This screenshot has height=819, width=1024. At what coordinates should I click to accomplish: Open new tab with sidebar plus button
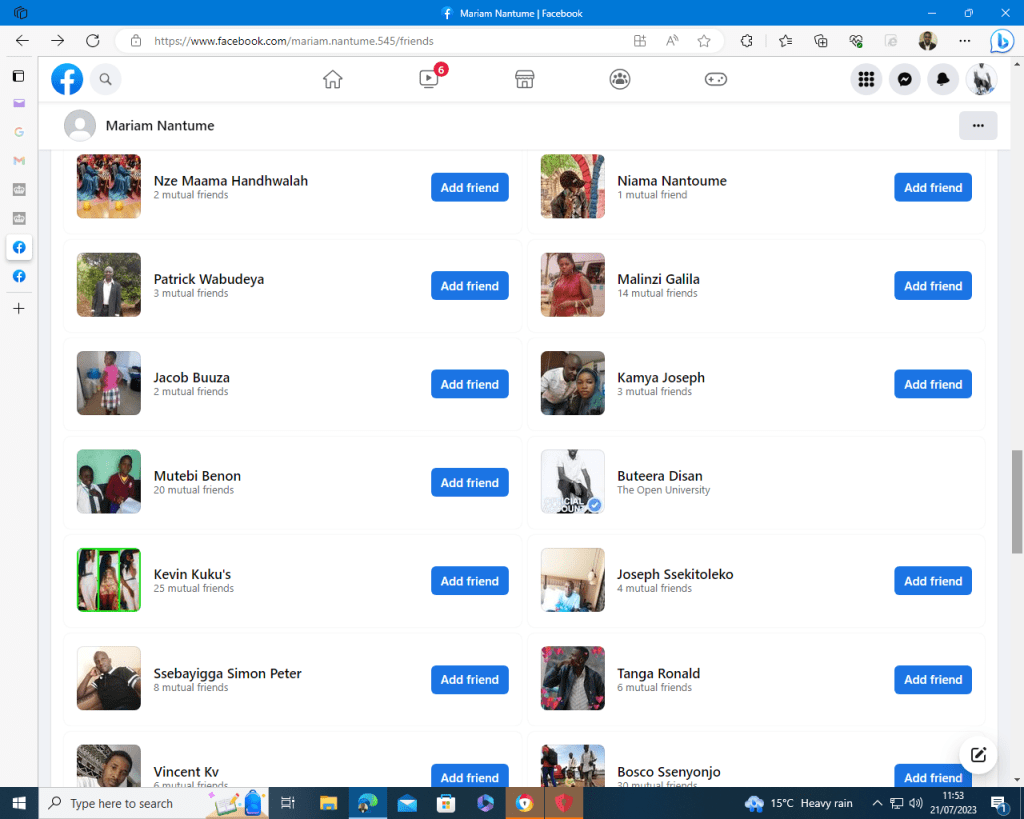[19, 309]
